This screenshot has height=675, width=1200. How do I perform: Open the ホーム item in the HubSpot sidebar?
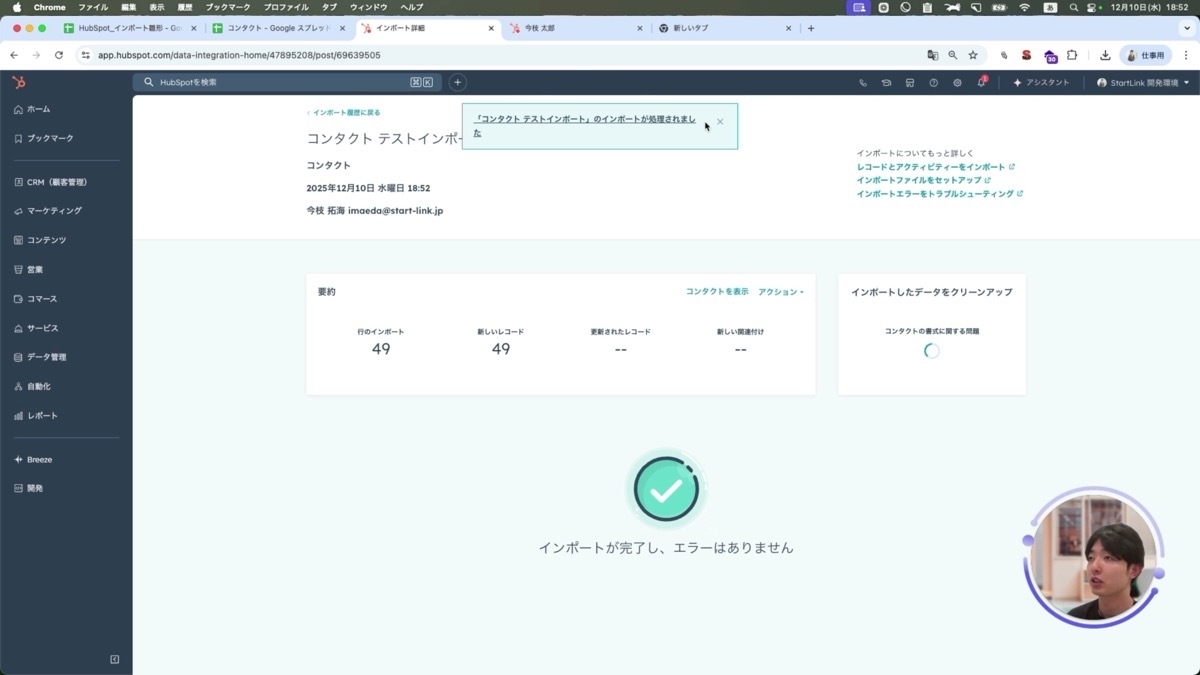pos(40,111)
